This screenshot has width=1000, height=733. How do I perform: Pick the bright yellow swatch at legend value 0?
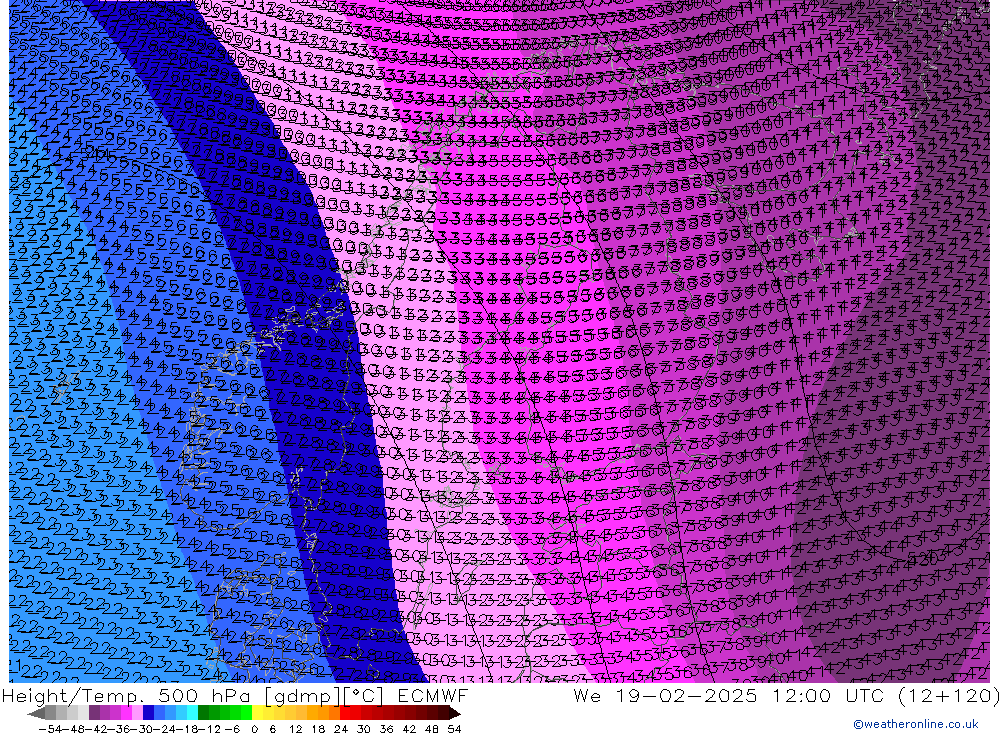(x=257, y=713)
